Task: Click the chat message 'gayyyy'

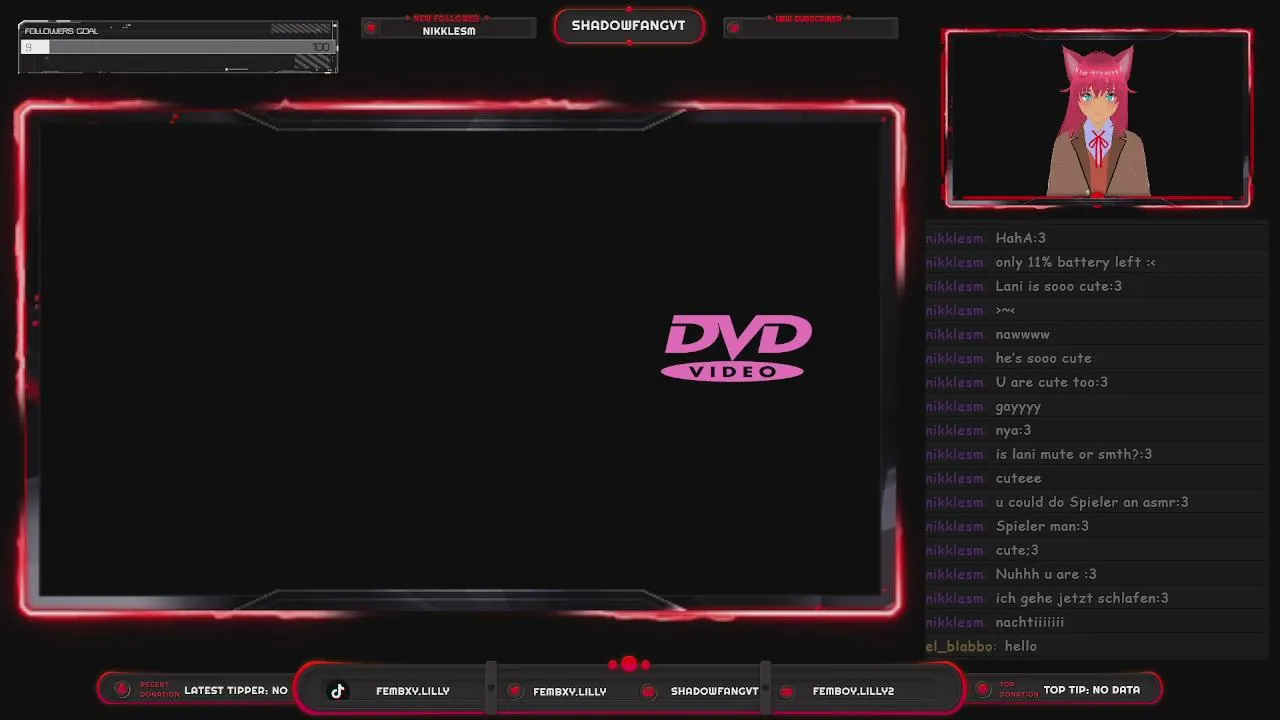Action: (1018, 407)
